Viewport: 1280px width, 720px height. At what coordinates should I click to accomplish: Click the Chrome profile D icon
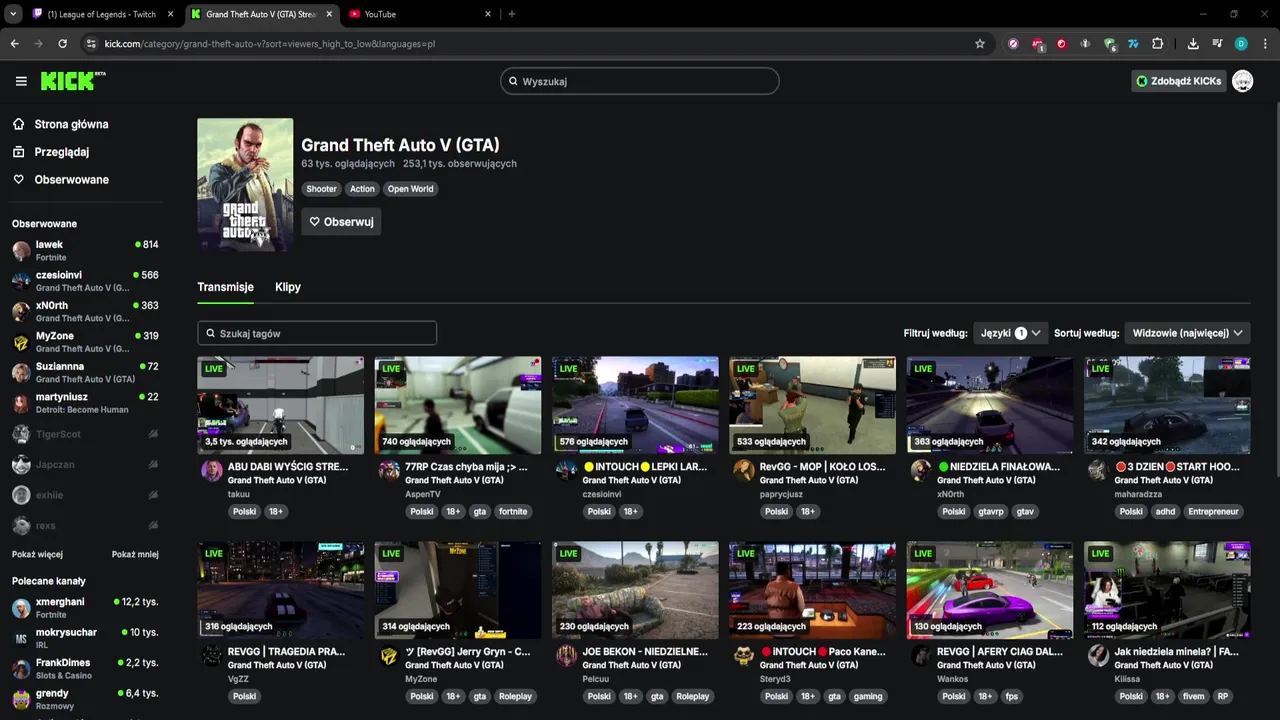click(x=1241, y=44)
